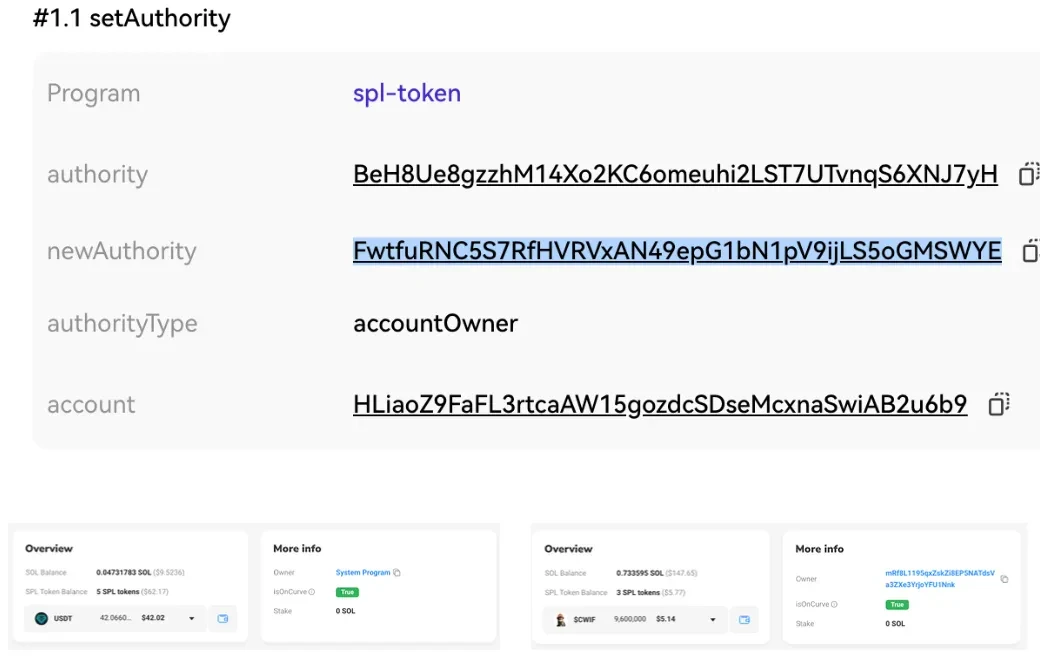Expand the $CWIF token dropdown
This screenshot has width=1040, height=660.
(x=713, y=620)
